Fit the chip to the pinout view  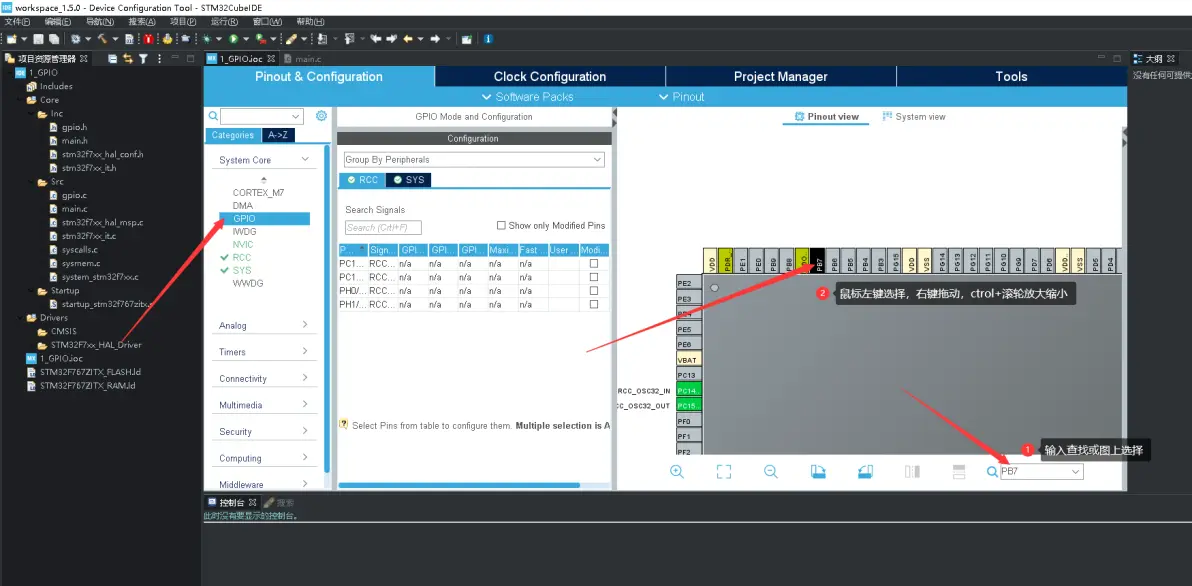pyautogui.click(x=724, y=472)
